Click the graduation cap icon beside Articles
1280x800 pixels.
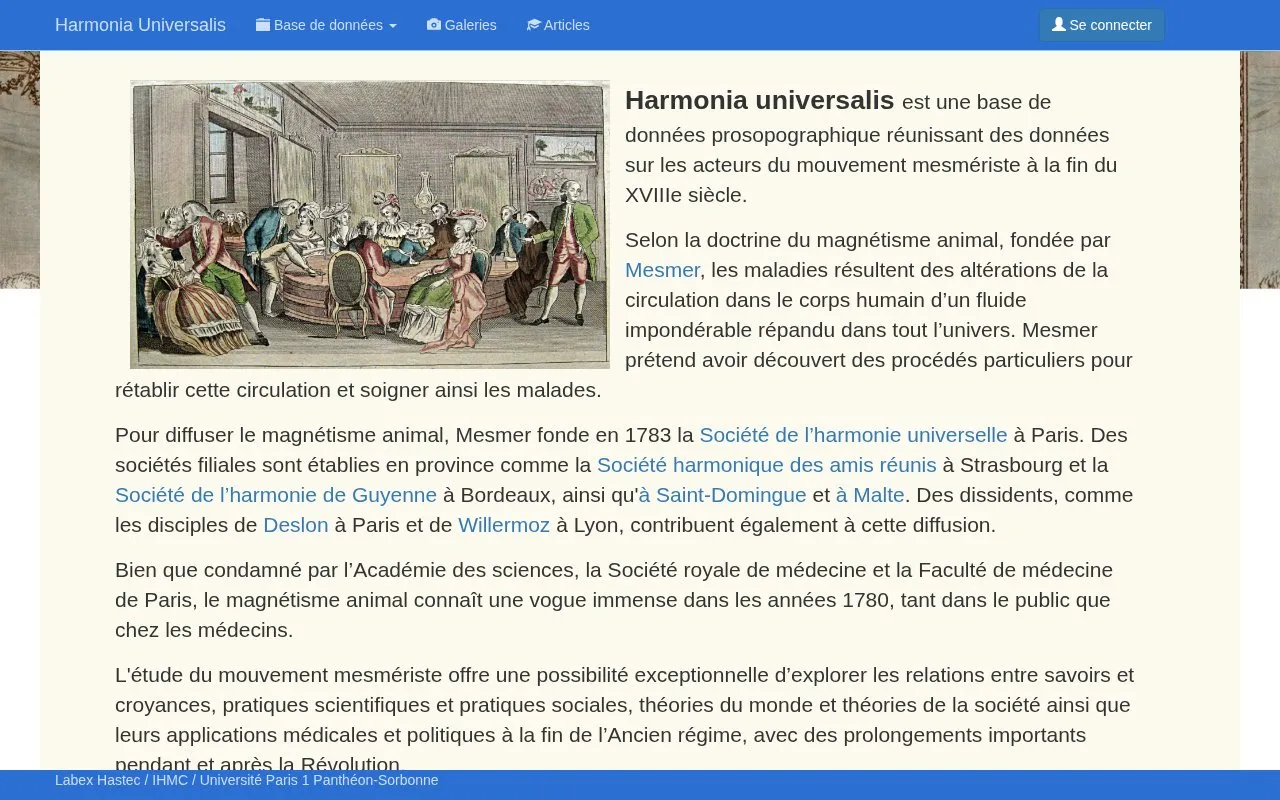point(534,25)
